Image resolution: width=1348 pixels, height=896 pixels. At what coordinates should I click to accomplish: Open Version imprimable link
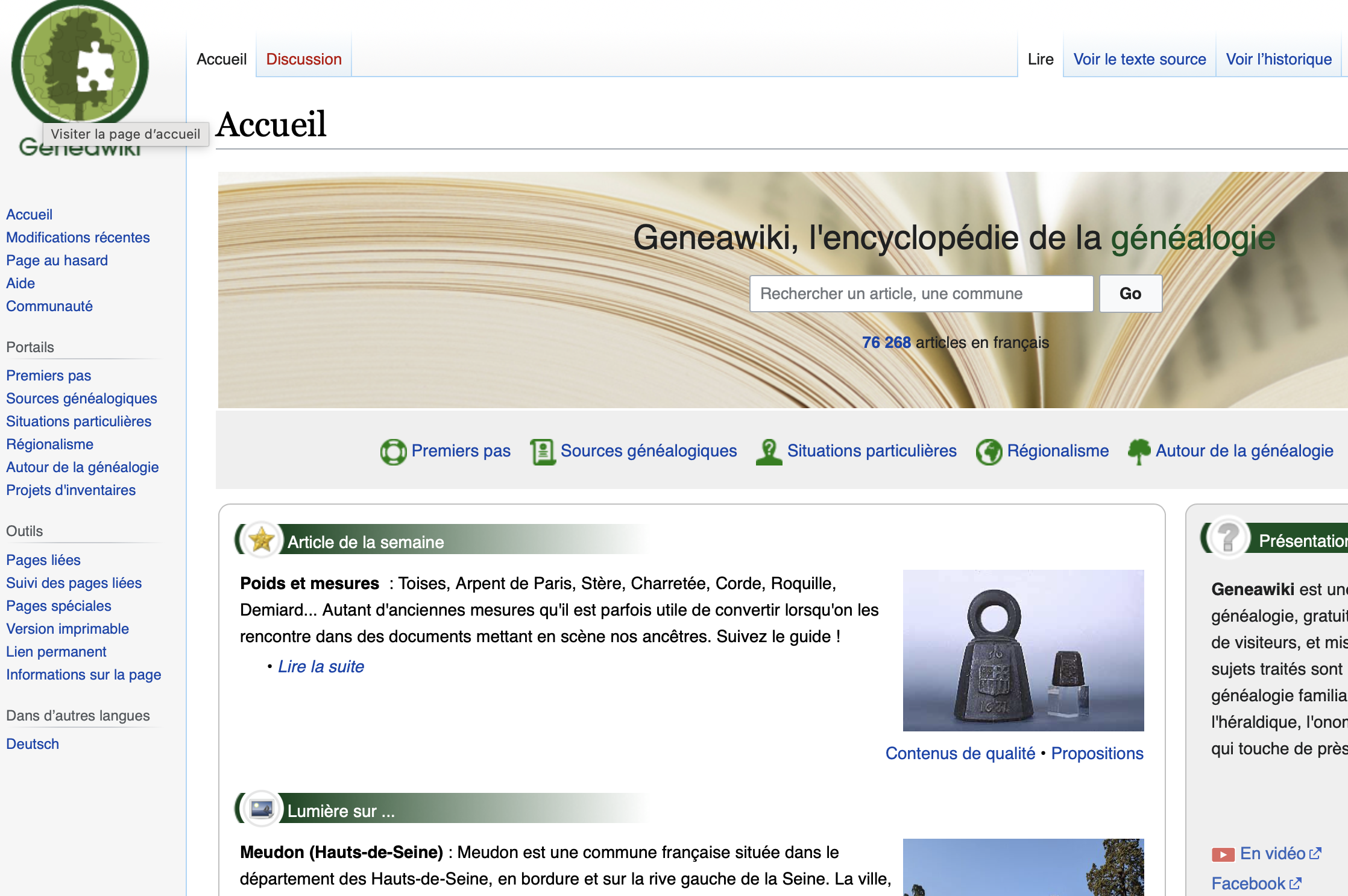(68, 629)
